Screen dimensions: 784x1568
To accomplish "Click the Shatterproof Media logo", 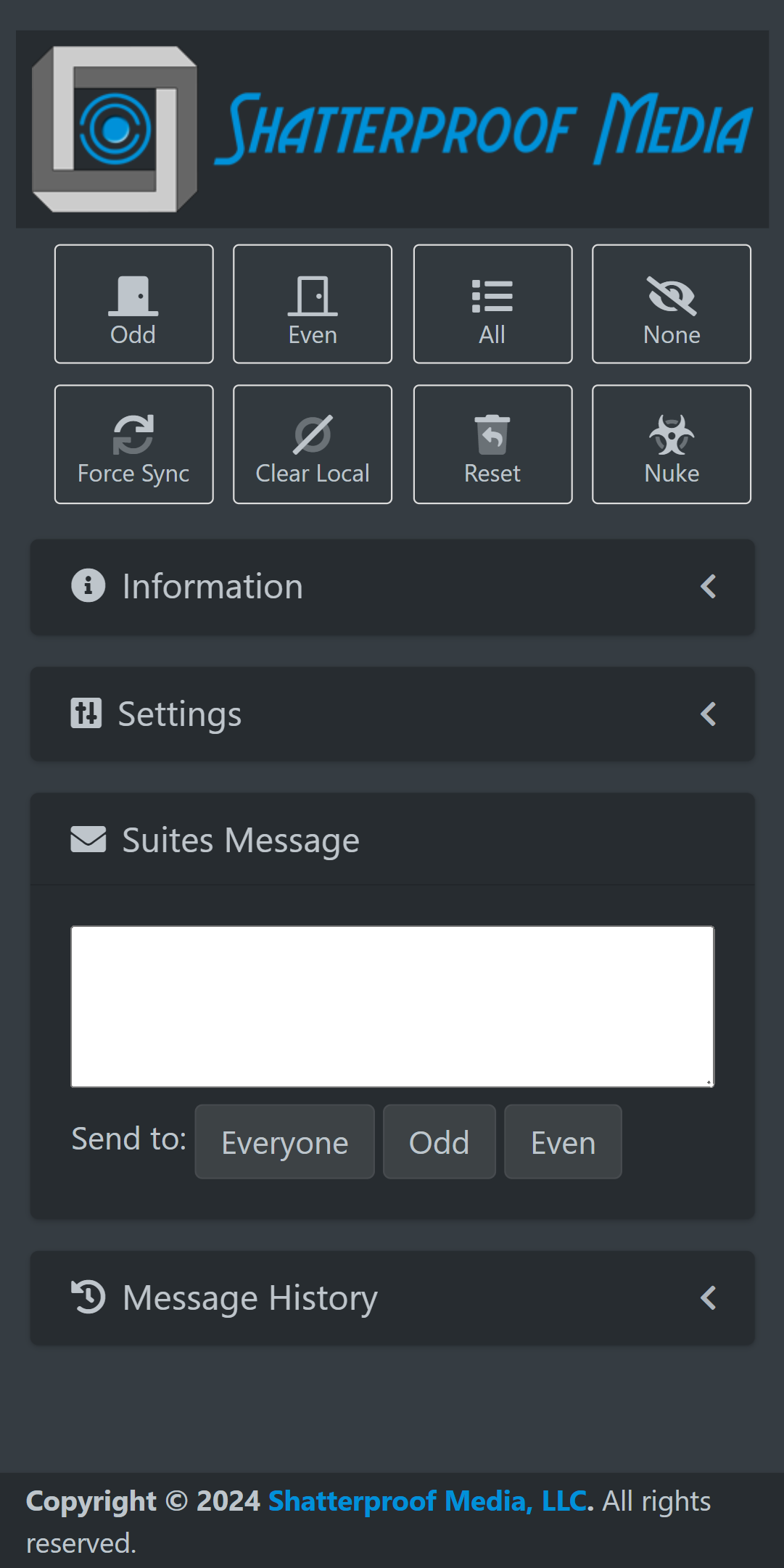I will pos(392,129).
